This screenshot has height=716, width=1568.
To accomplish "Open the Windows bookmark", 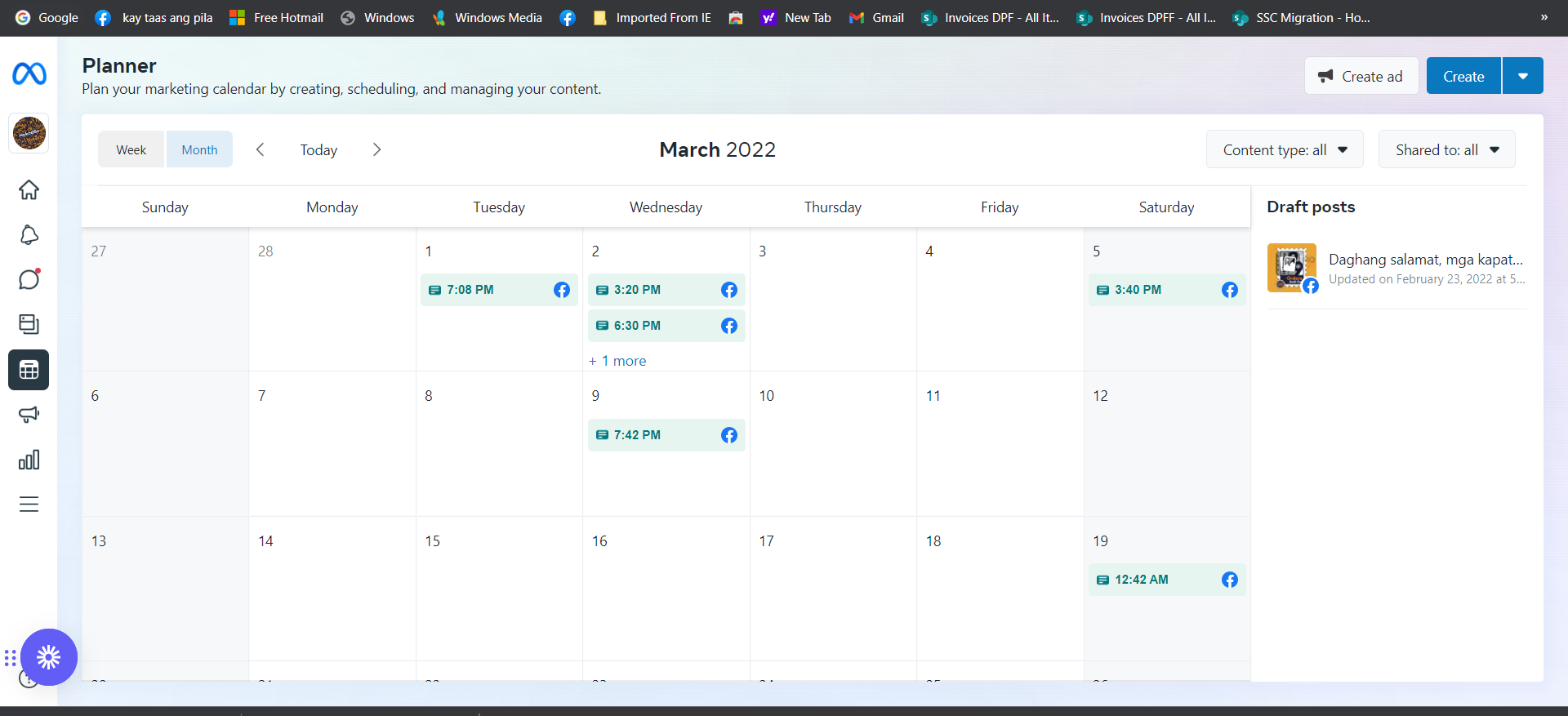I will pos(377,18).
